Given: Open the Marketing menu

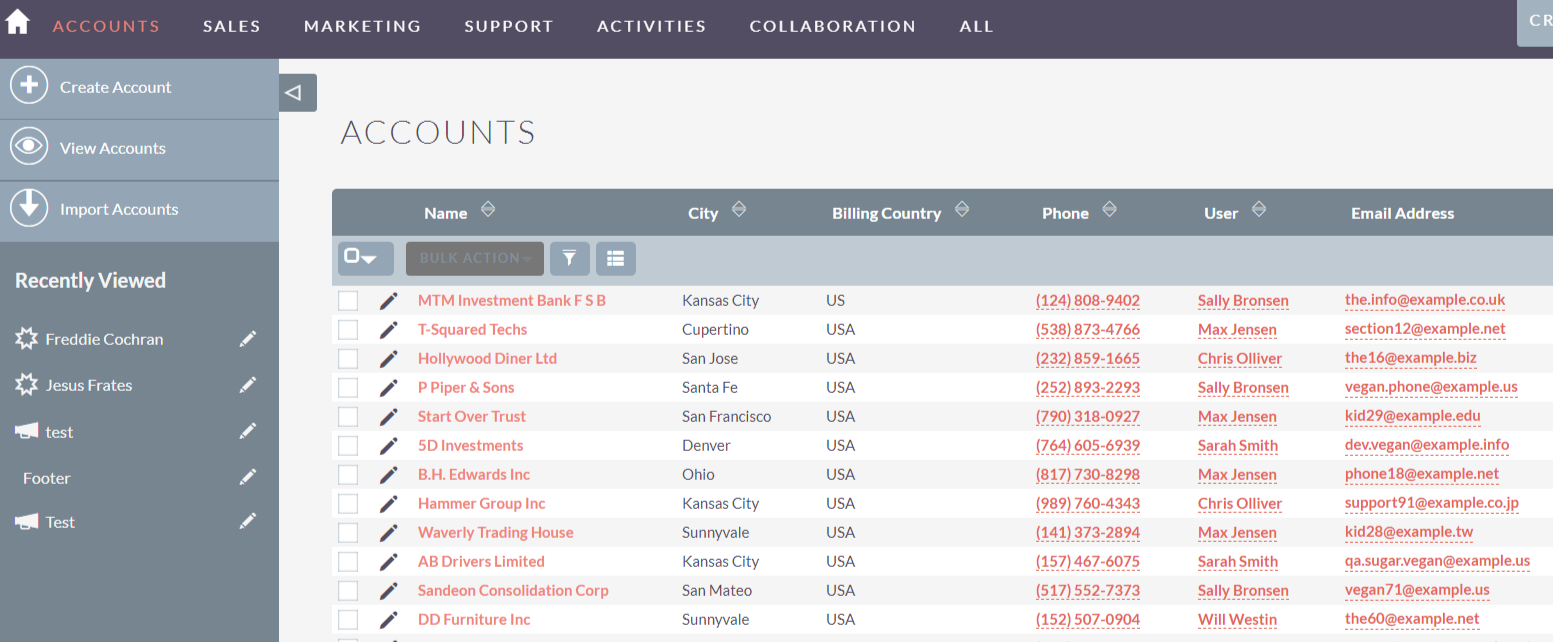Looking at the screenshot, I should [x=363, y=27].
